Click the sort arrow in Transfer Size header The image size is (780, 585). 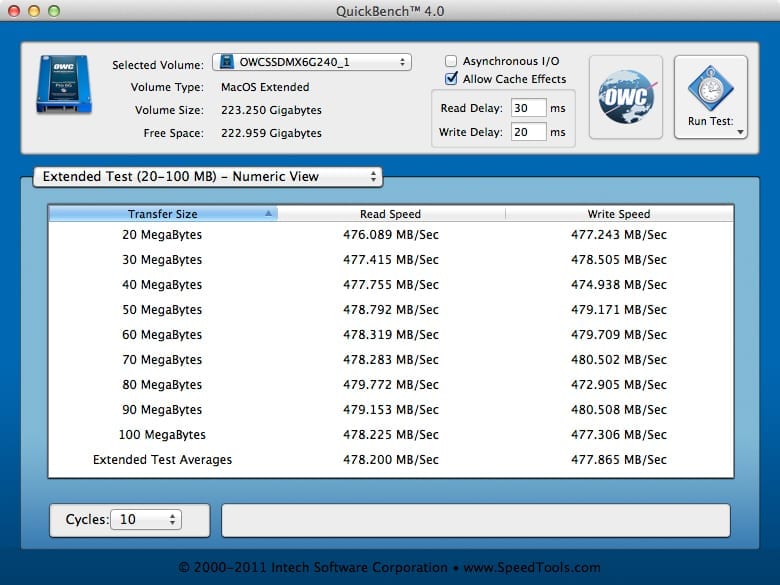point(268,214)
